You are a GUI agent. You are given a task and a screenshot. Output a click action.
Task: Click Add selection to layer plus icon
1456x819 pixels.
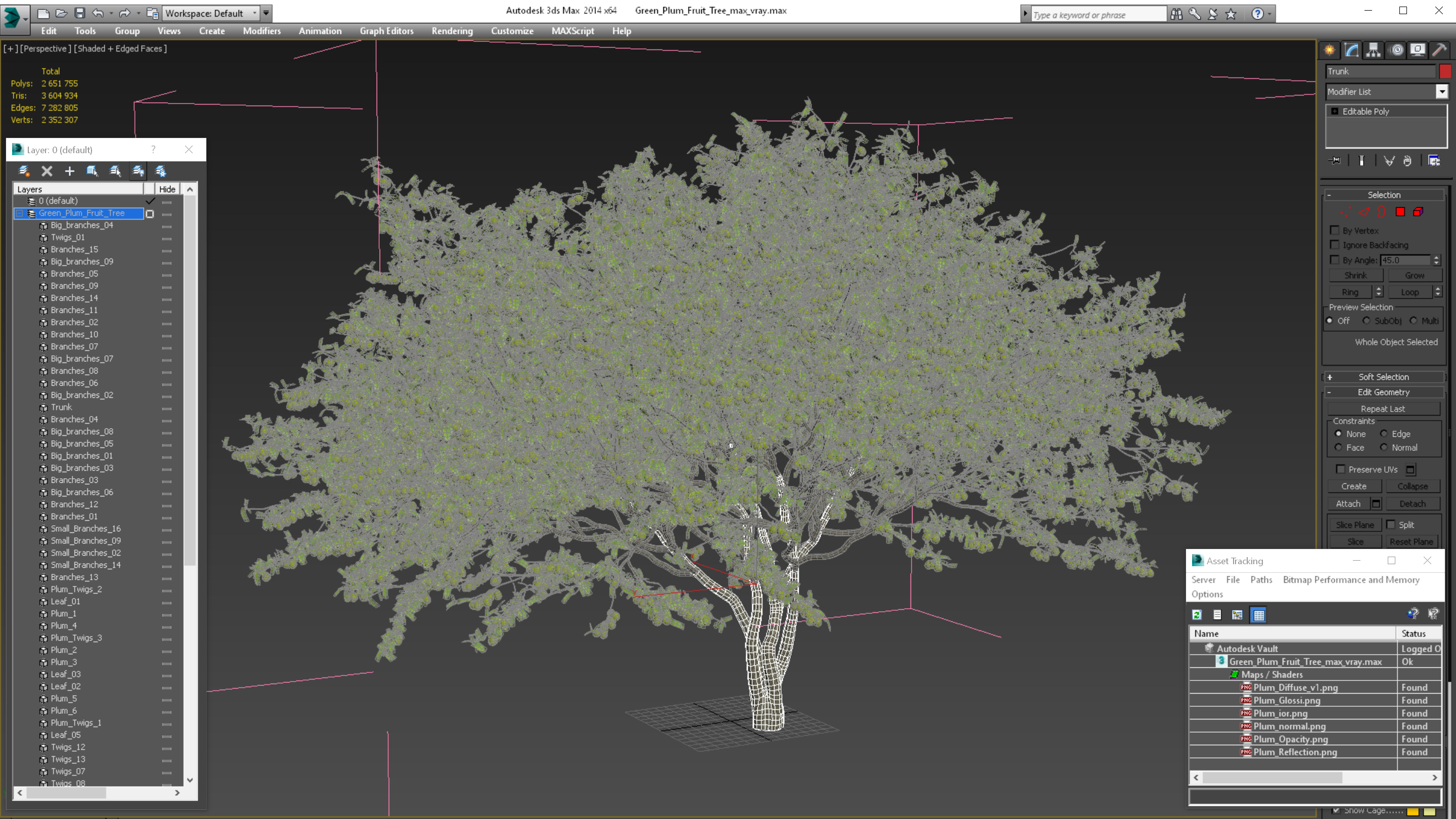click(x=70, y=171)
